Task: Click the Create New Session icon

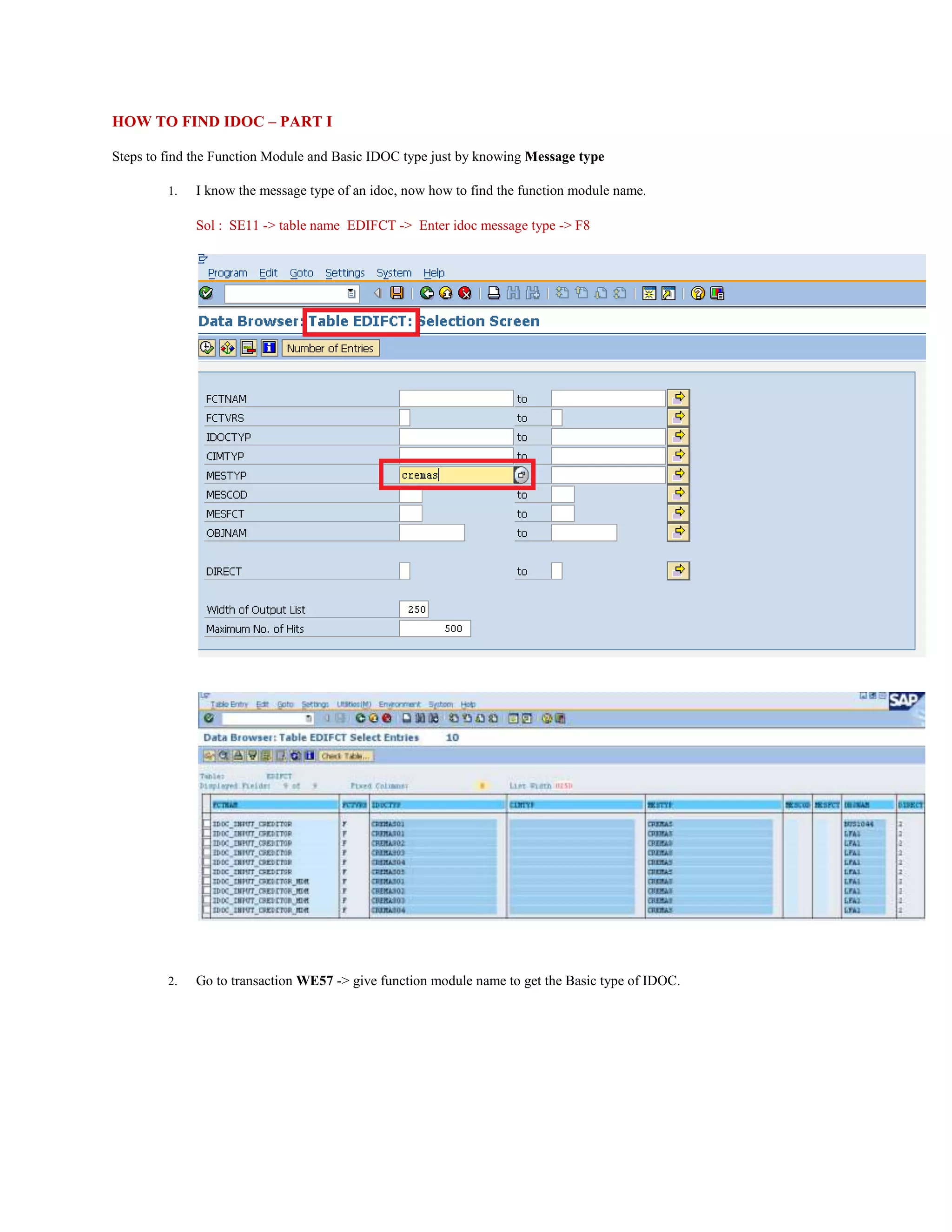Action: (649, 293)
